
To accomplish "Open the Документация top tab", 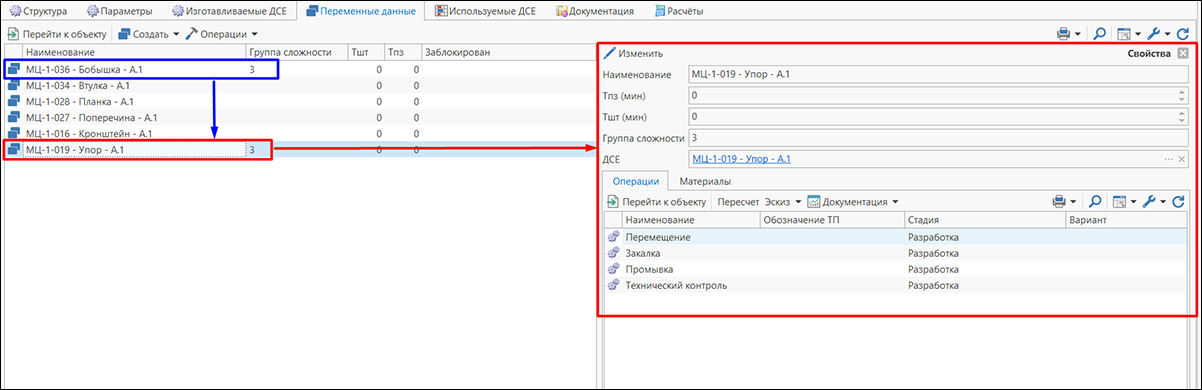I will click(594, 11).
